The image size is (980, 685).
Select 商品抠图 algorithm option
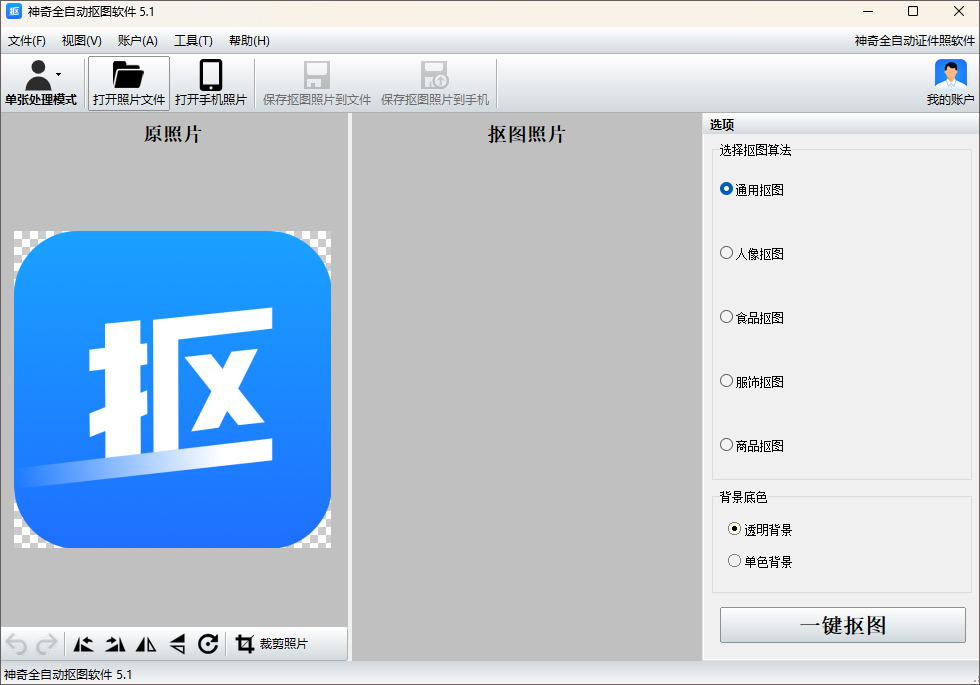pos(752,446)
